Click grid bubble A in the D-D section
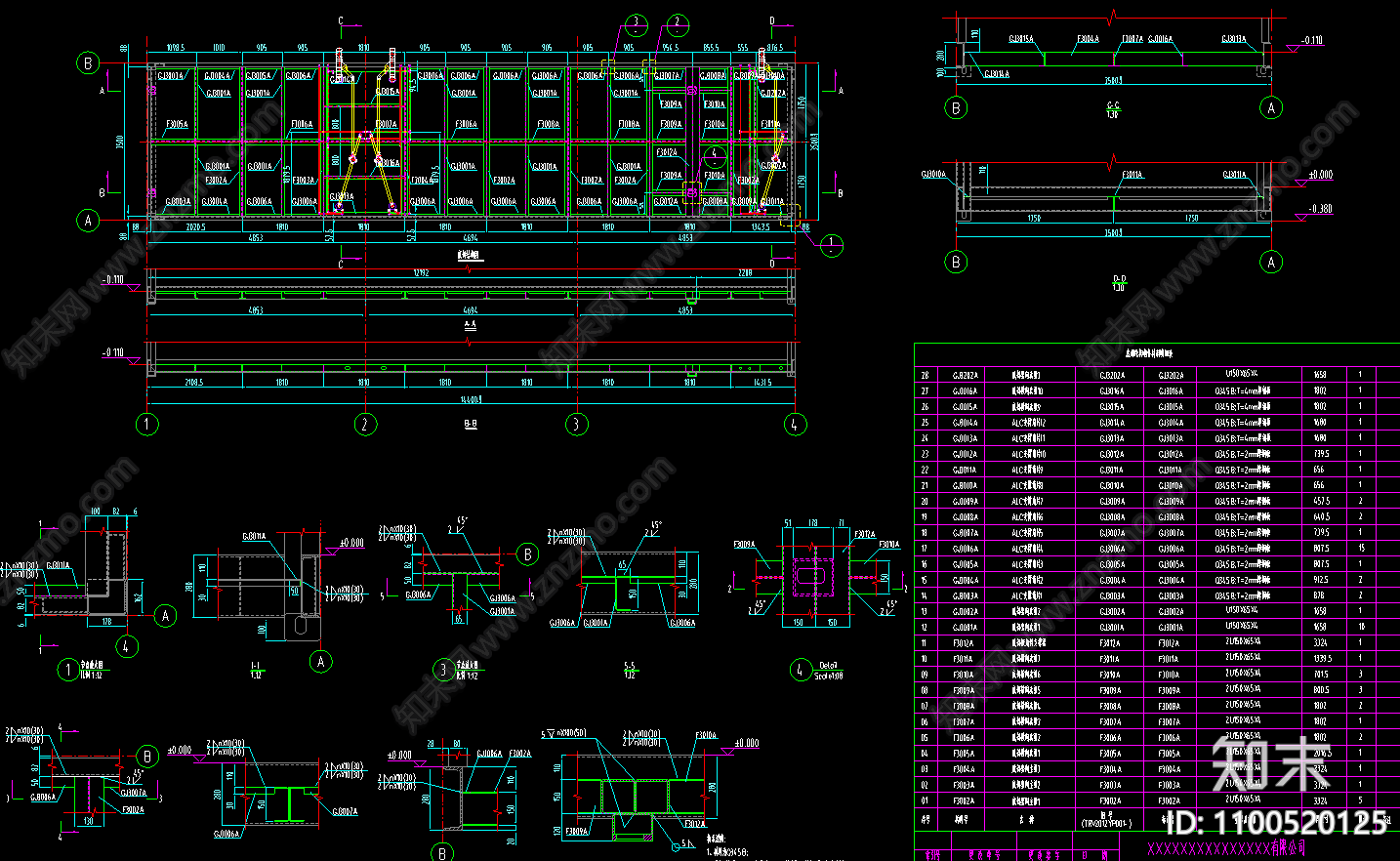The image size is (1400, 861). tap(1271, 262)
